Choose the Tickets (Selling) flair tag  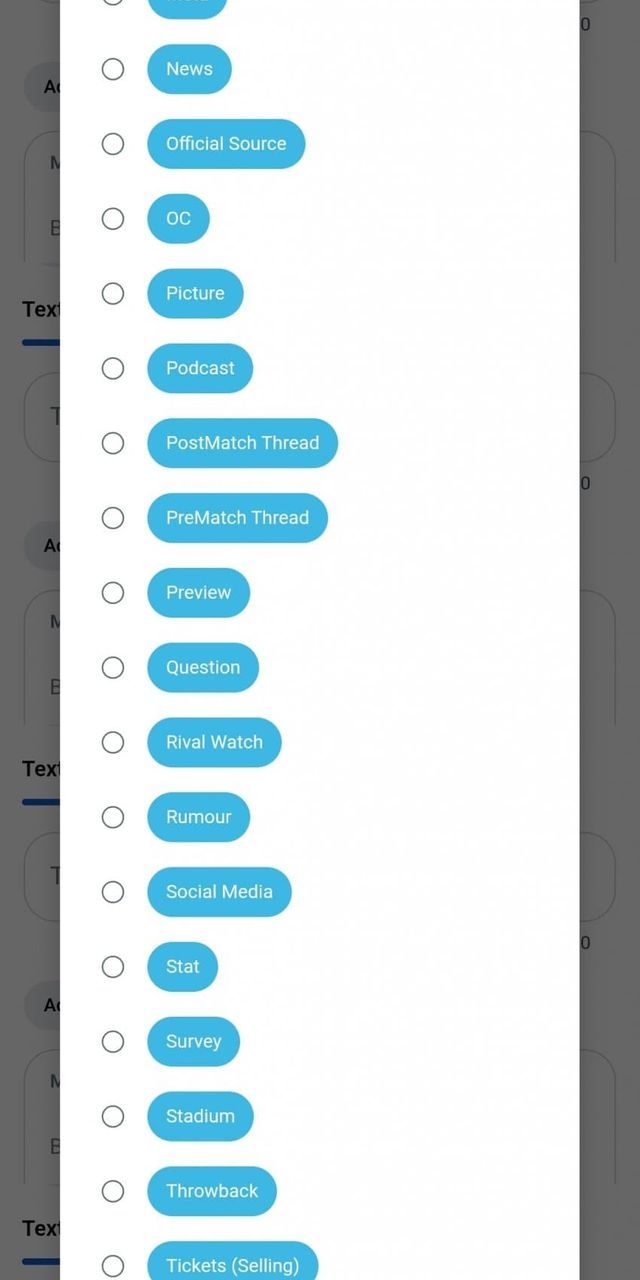pyautogui.click(x=232, y=1265)
